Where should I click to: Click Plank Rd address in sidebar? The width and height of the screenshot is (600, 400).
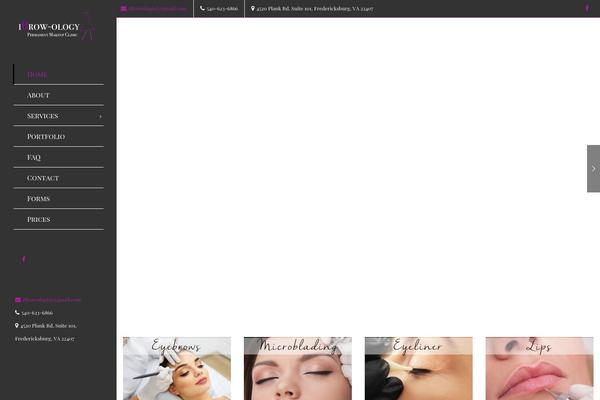(x=46, y=332)
